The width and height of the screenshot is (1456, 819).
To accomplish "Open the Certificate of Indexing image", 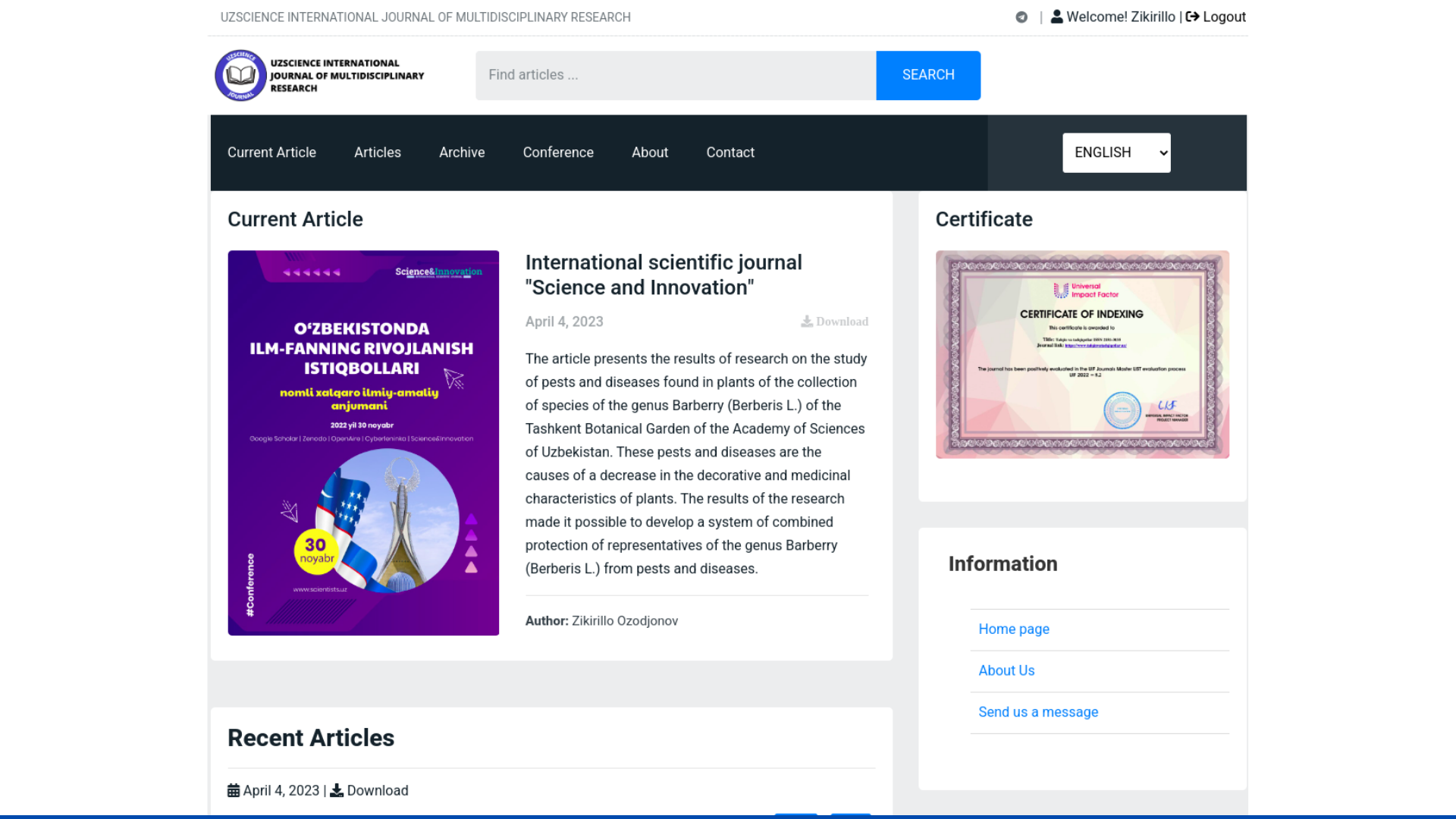I will click(x=1082, y=354).
